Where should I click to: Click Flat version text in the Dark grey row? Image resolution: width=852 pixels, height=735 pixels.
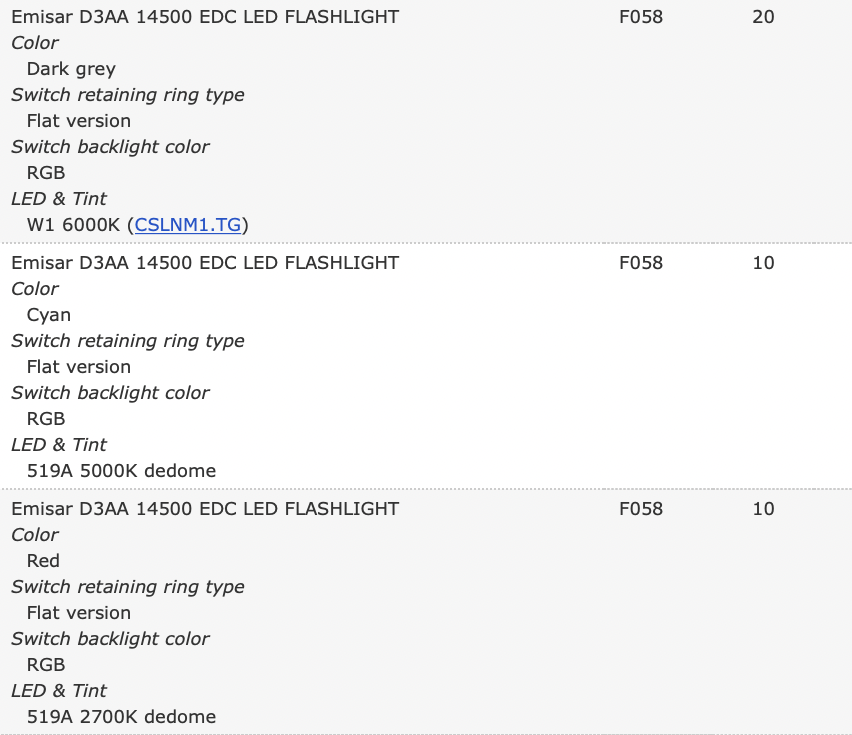pyautogui.click(x=79, y=121)
